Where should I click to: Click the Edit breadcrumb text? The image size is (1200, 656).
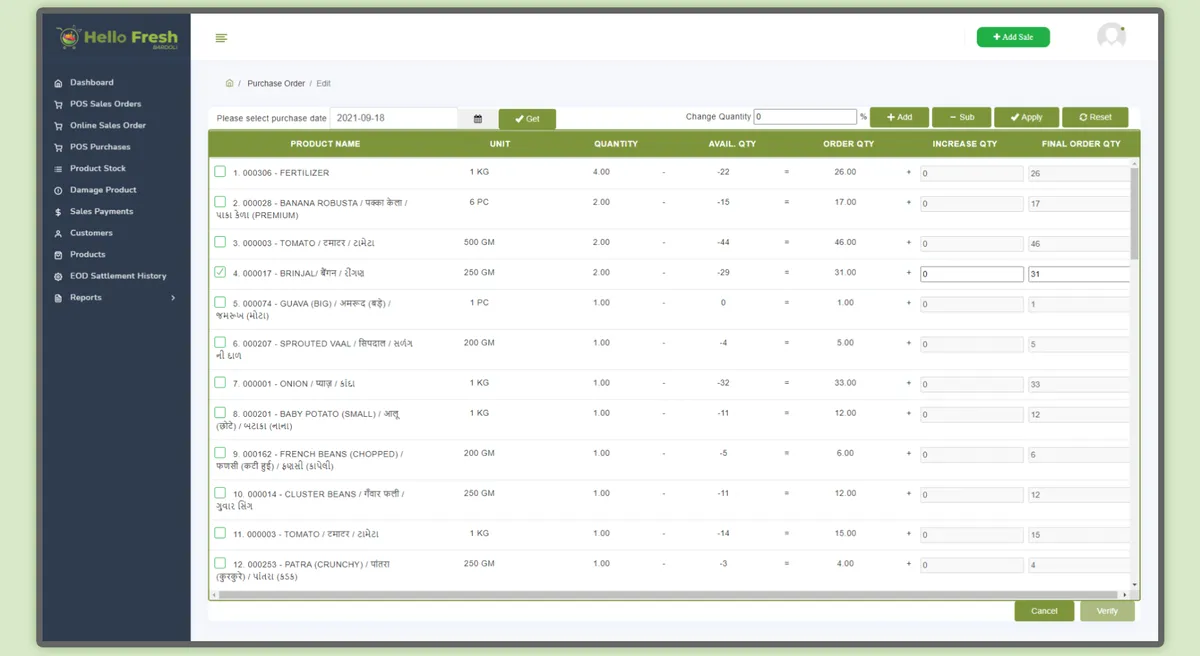click(324, 84)
